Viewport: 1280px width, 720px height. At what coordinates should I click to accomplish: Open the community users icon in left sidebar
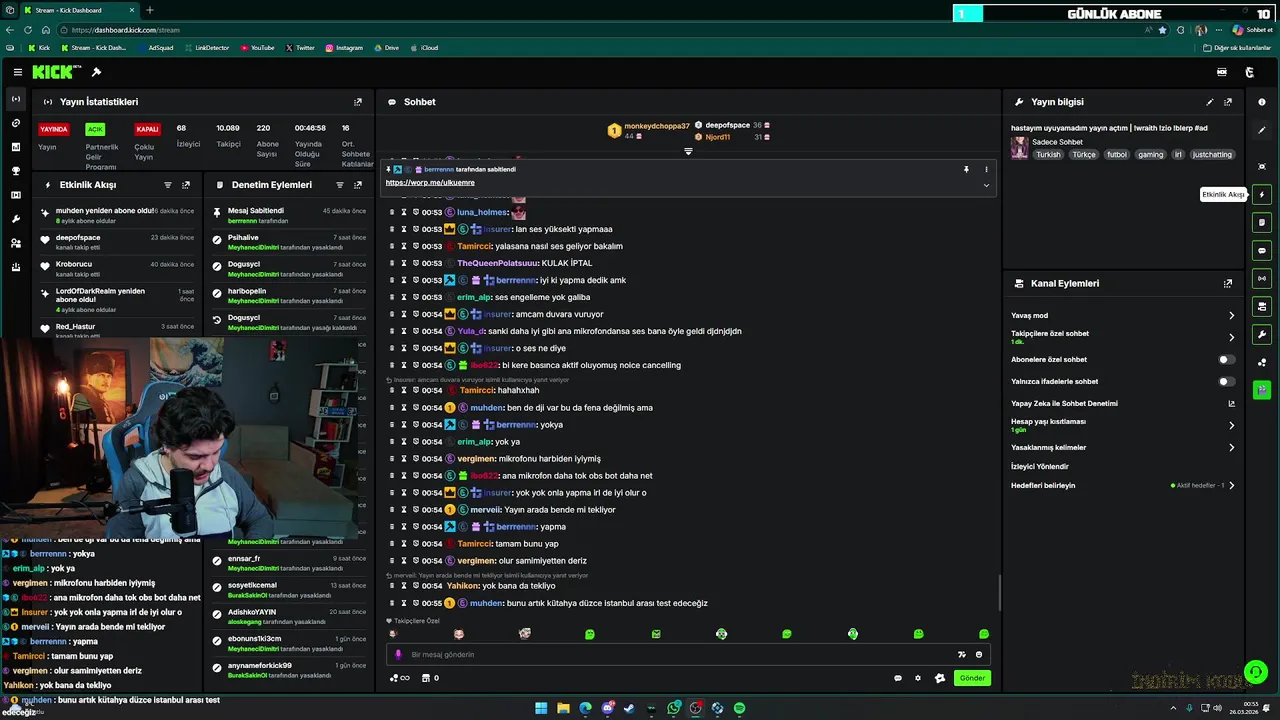click(x=15, y=243)
